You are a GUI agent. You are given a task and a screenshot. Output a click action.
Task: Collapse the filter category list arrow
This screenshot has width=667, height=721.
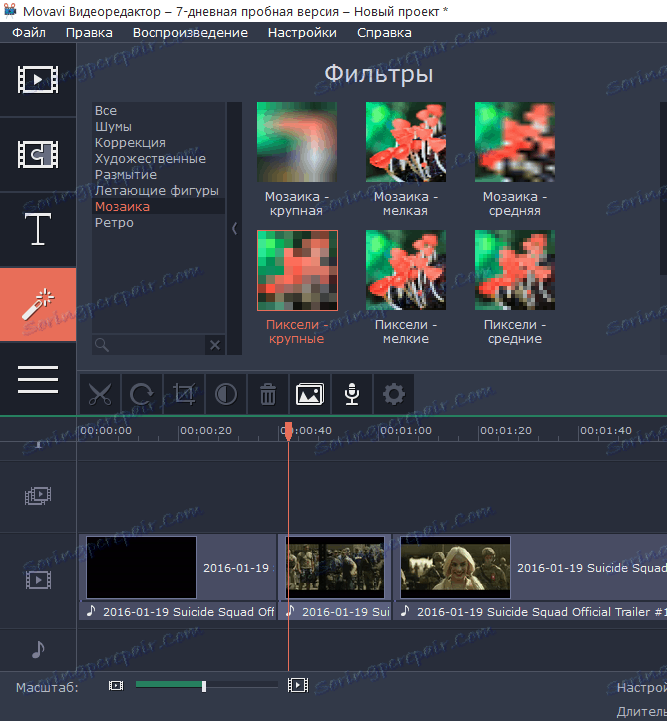[x=234, y=229]
